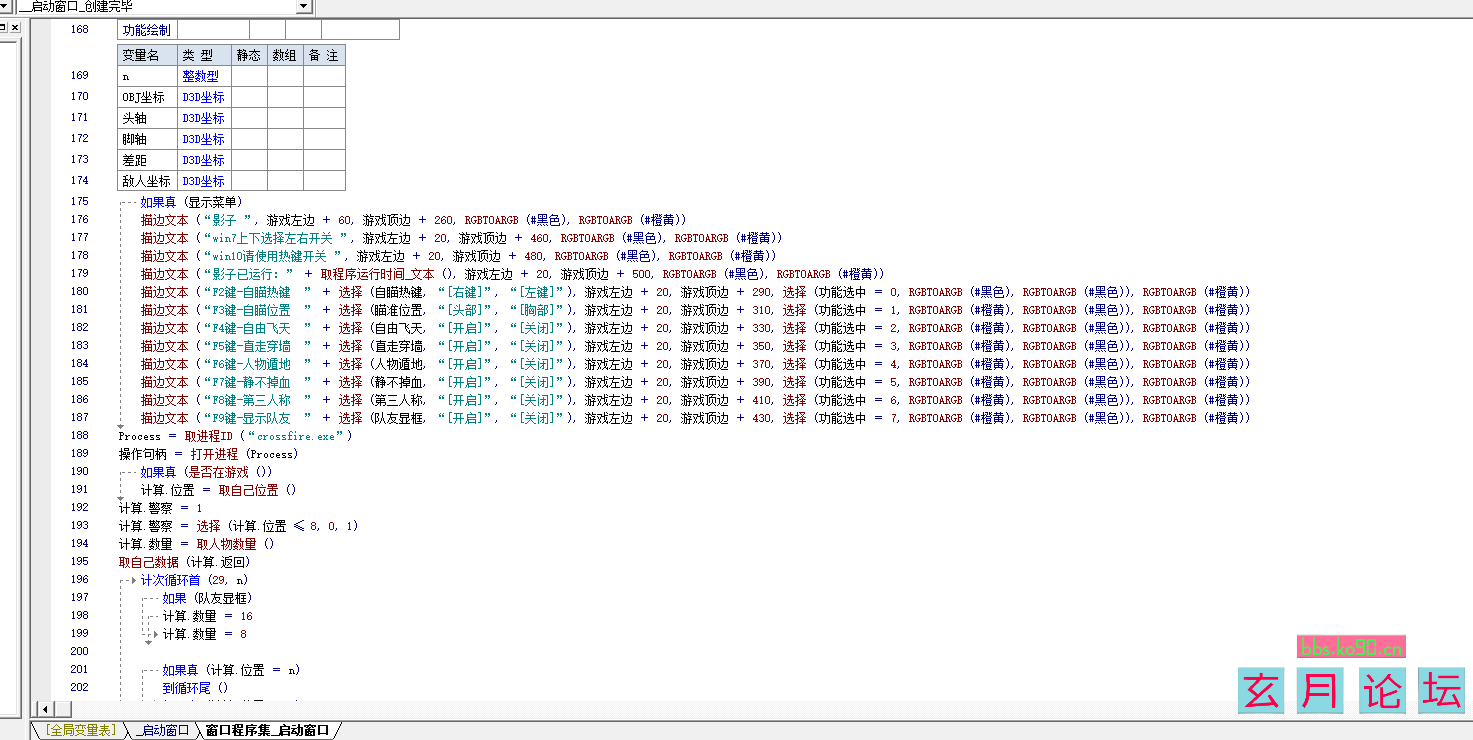Toggle the 静态 cell for variable OBJ坐标
This screenshot has height=740, width=1473.
249,97
